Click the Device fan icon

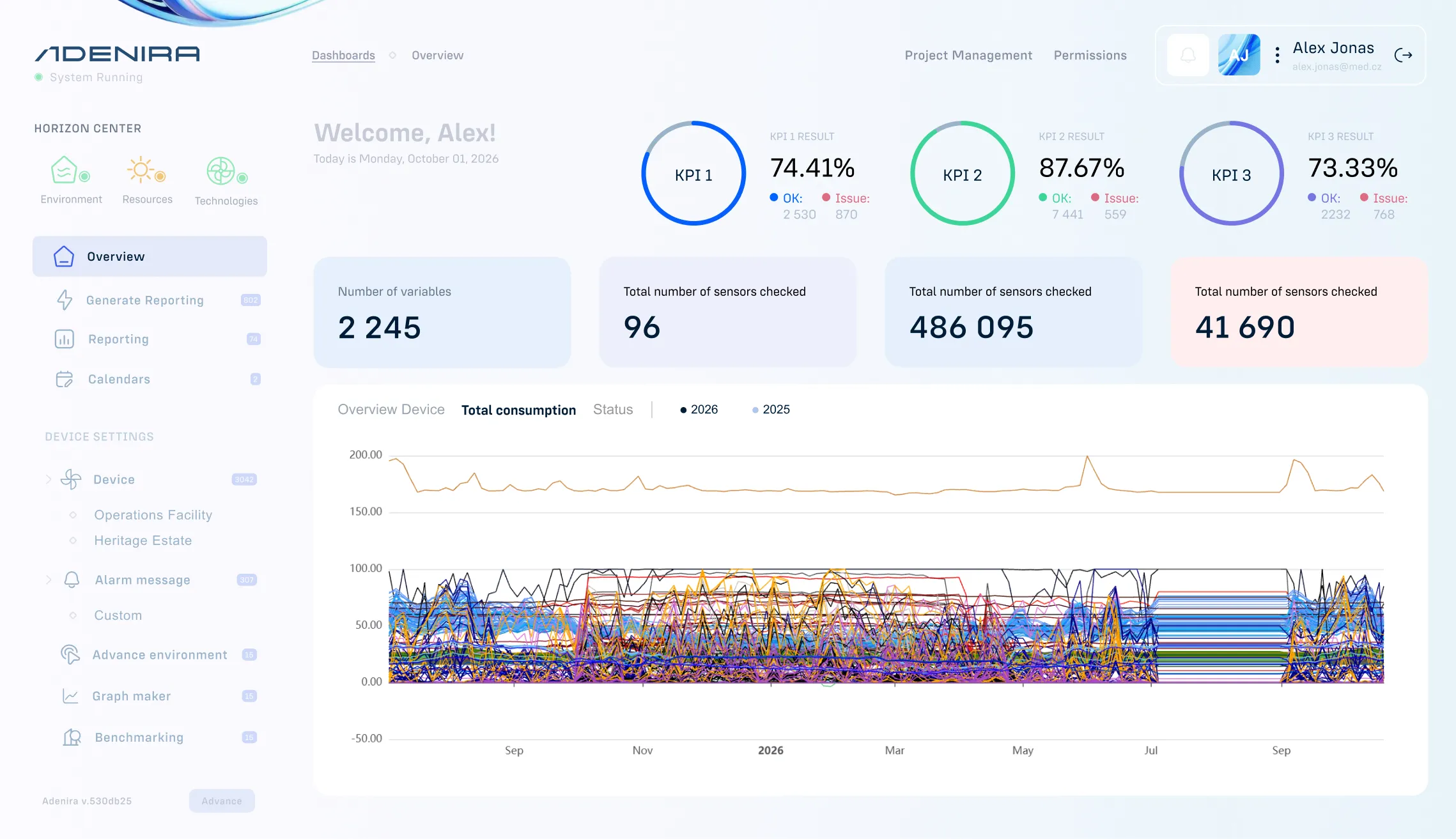71,479
